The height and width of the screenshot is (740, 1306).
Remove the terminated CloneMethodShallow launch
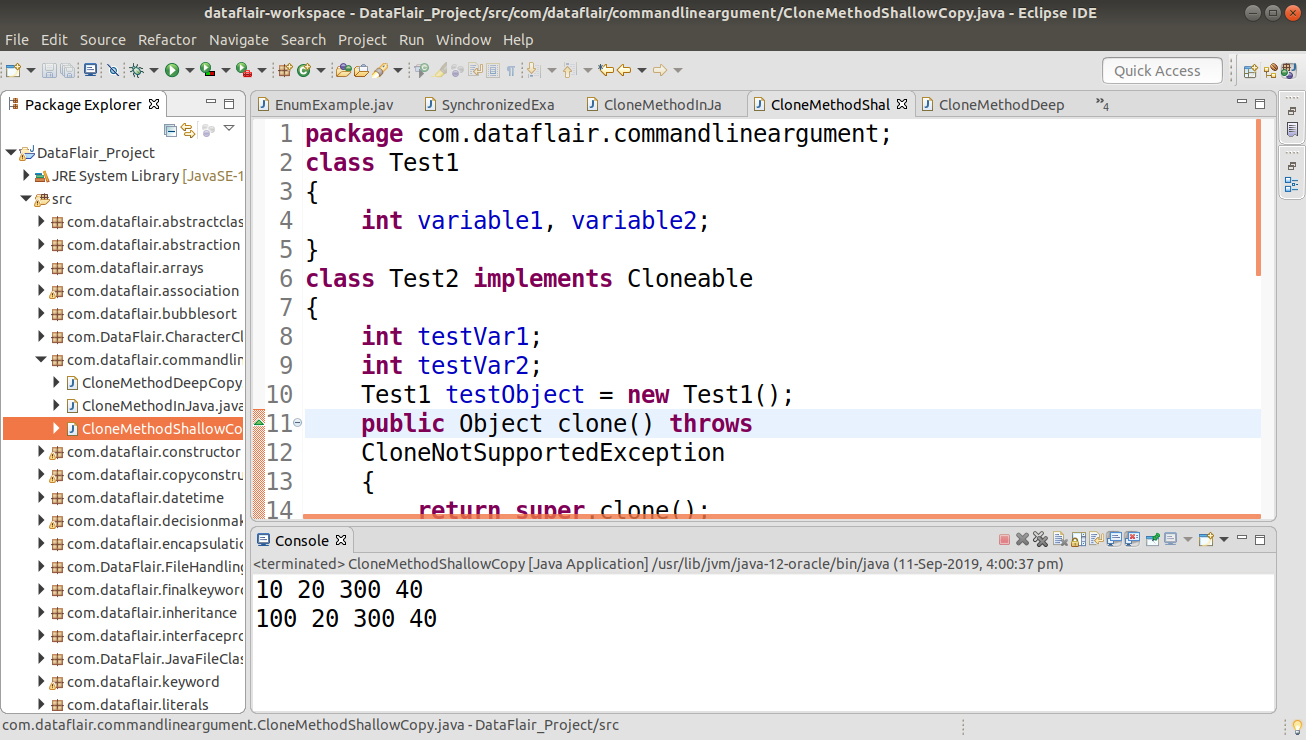[x=1022, y=539]
